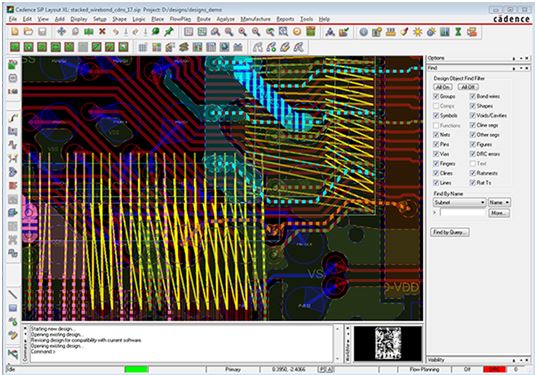This screenshot has height=375, width=535.
Task: Open the Name dropdown in Find panel
Action: (x=499, y=202)
